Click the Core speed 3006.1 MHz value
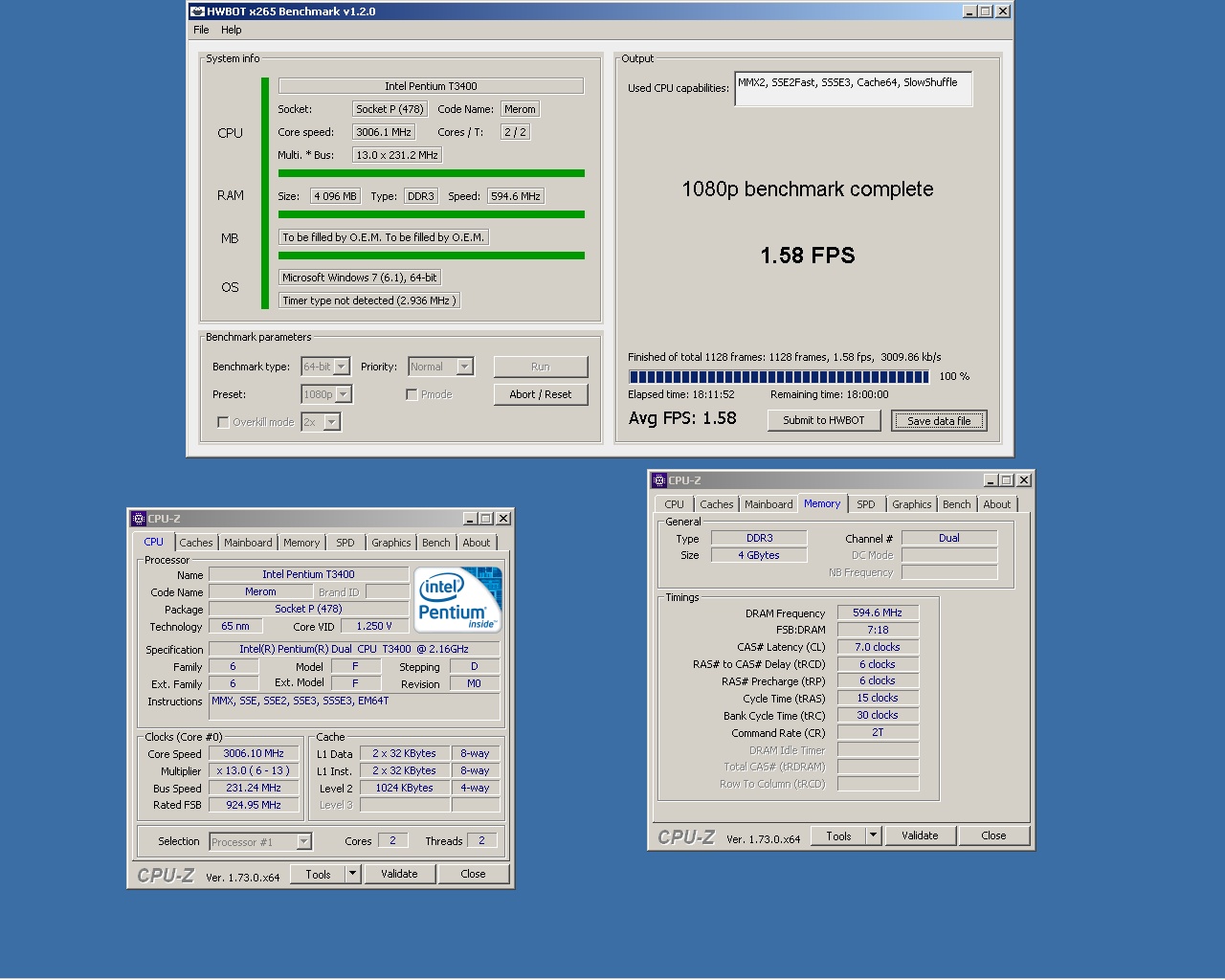Image resolution: width=1225 pixels, height=980 pixels. coord(384,132)
